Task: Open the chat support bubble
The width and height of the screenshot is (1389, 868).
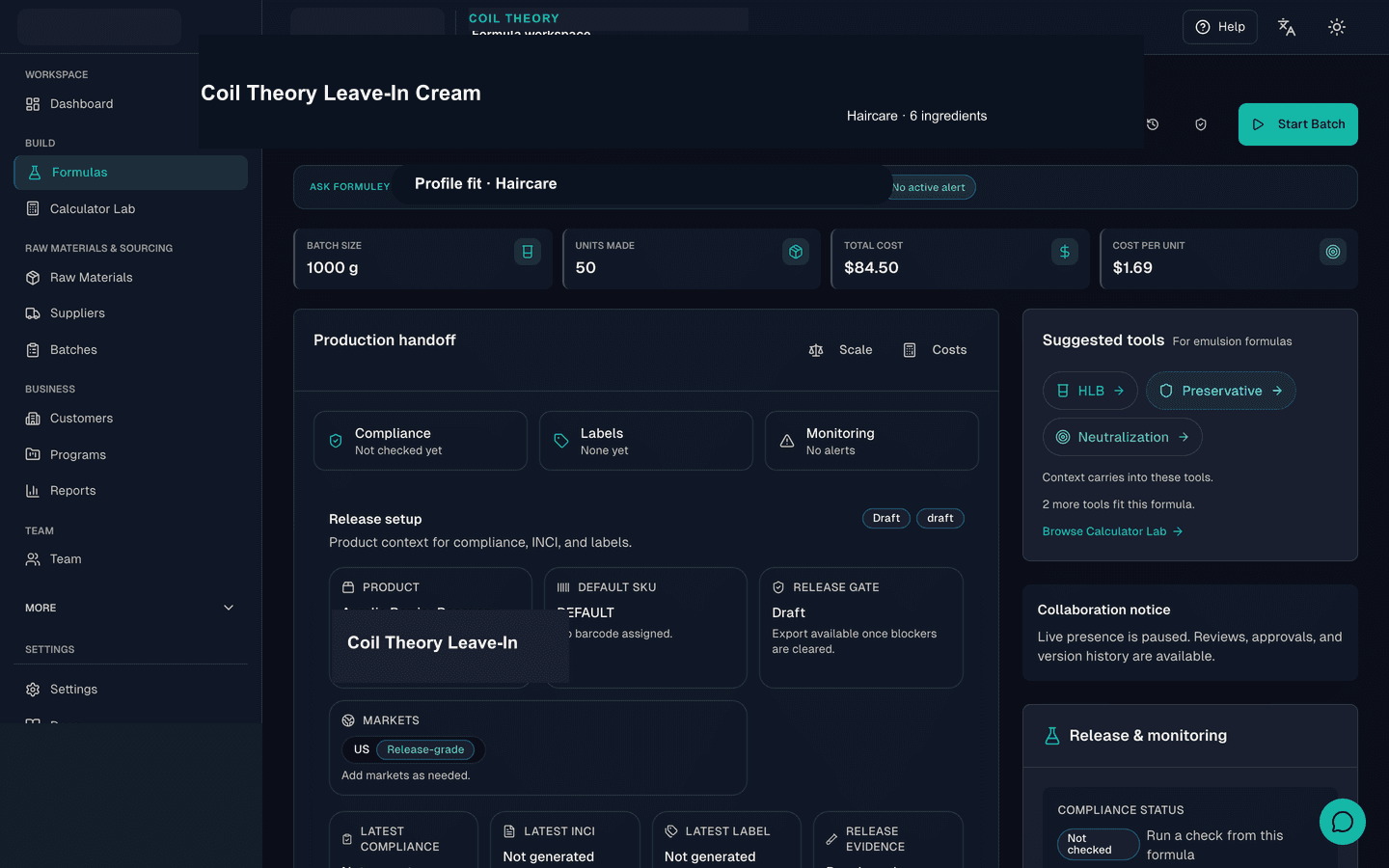Action: (x=1343, y=822)
